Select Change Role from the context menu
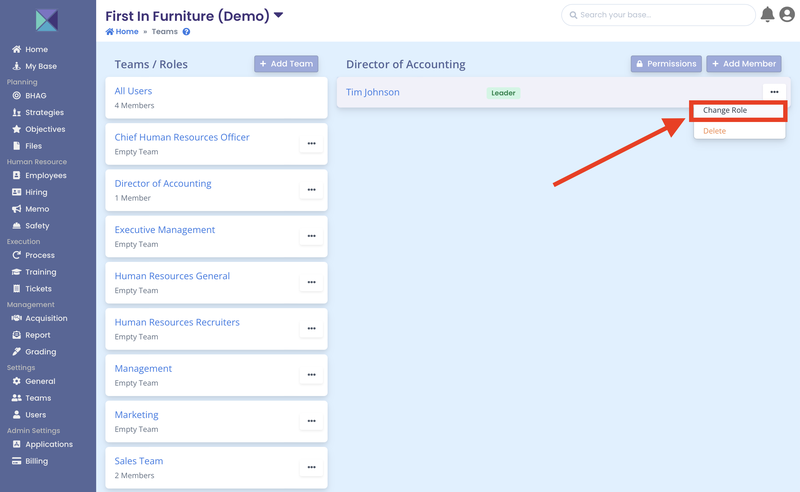800x492 pixels. 724,110
